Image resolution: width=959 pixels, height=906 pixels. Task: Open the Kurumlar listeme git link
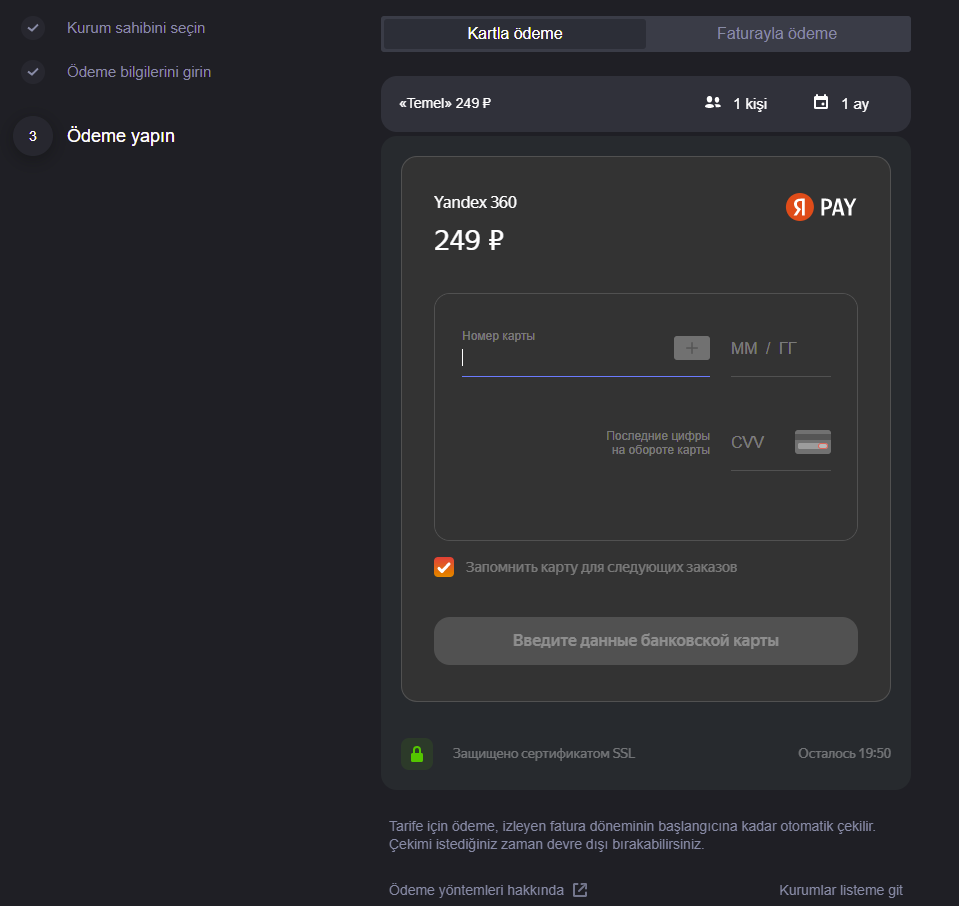[x=840, y=890]
